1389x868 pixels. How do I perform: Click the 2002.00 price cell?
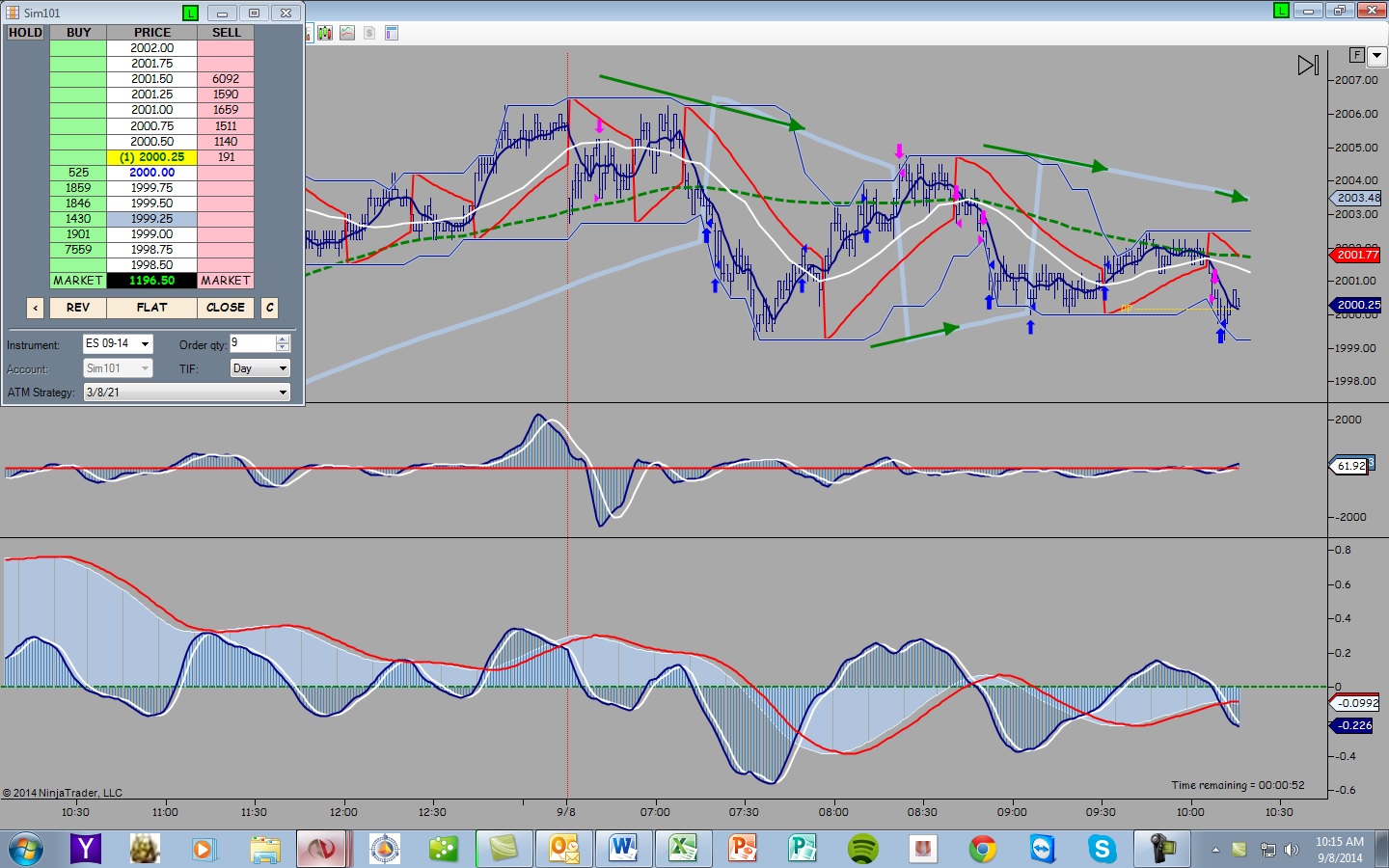[x=151, y=48]
